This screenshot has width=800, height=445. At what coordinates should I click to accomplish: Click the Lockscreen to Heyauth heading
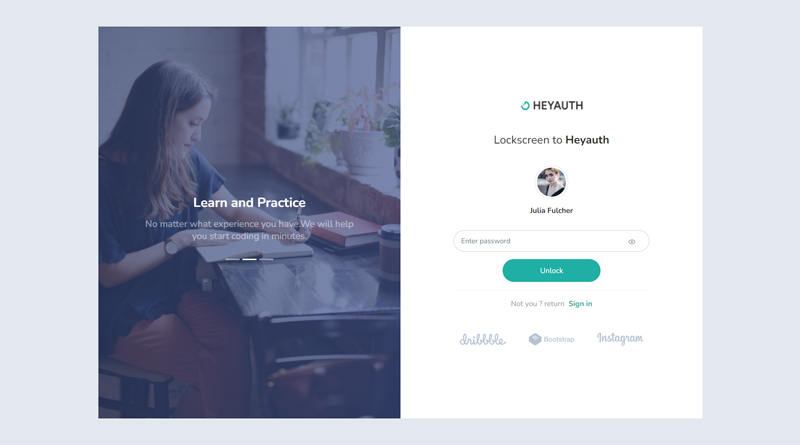pyautogui.click(x=551, y=140)
